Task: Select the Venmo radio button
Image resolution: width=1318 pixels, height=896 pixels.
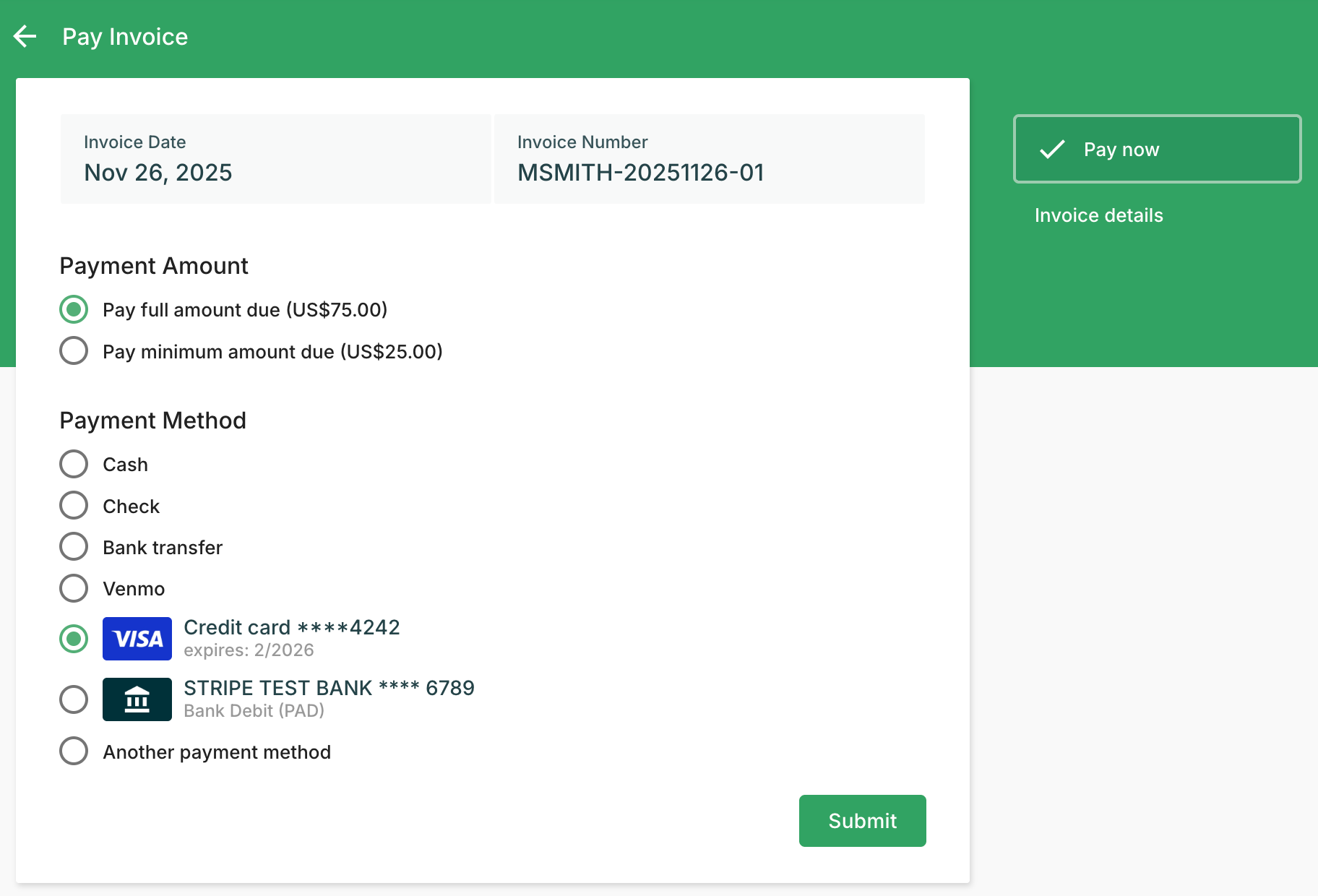Action: (x=74, y=588)
